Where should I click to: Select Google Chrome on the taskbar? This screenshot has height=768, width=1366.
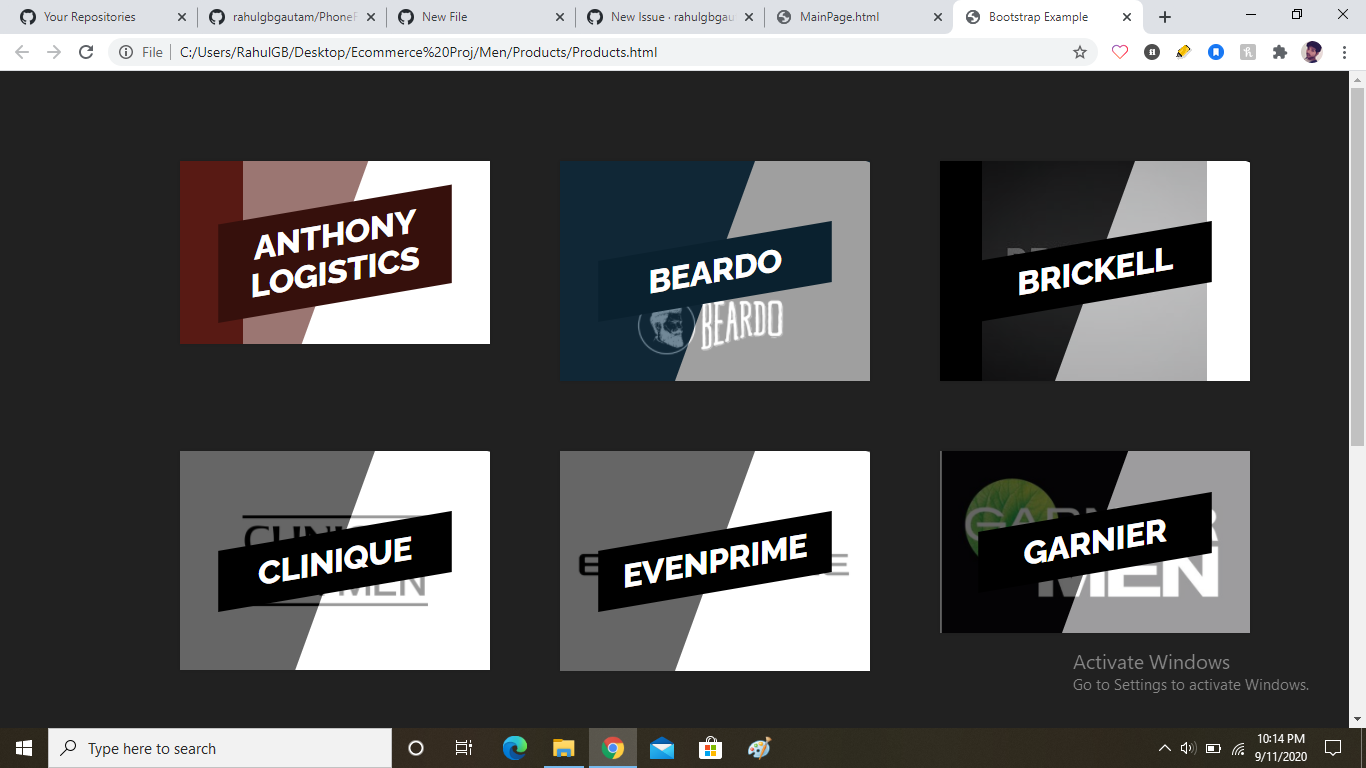(x=613, y=748)
